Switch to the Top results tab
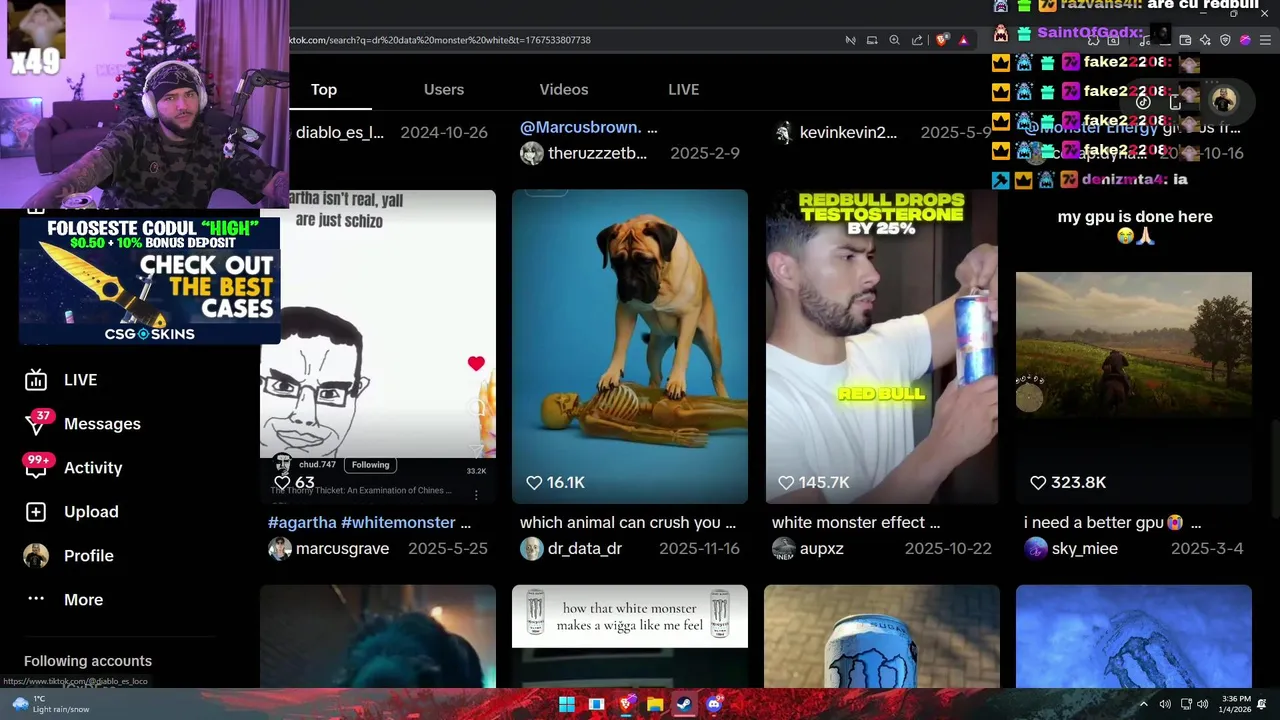The width and height of the screenshot is (1280, 720). pyautogui.click(x=324, y=89)
